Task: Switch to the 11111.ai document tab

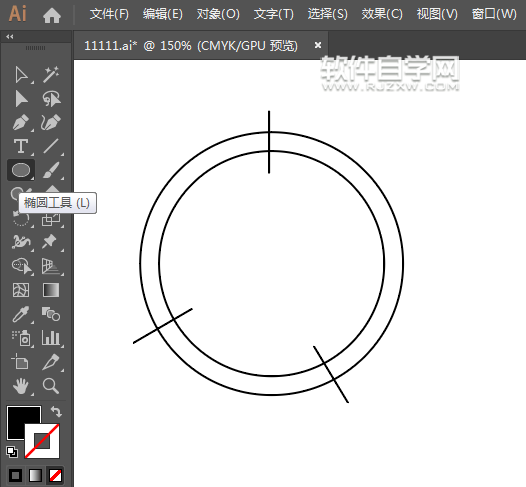Action: coord(191,46)
